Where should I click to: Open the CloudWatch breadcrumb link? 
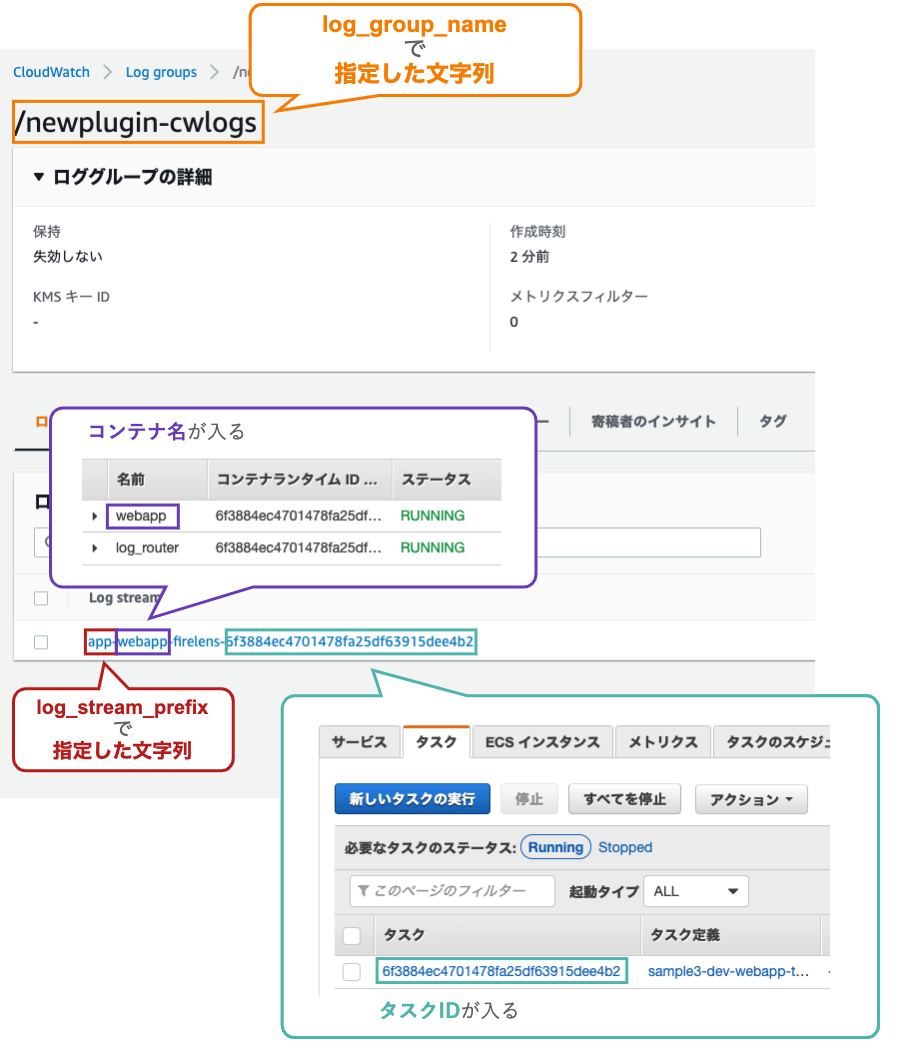click(51, 72)
